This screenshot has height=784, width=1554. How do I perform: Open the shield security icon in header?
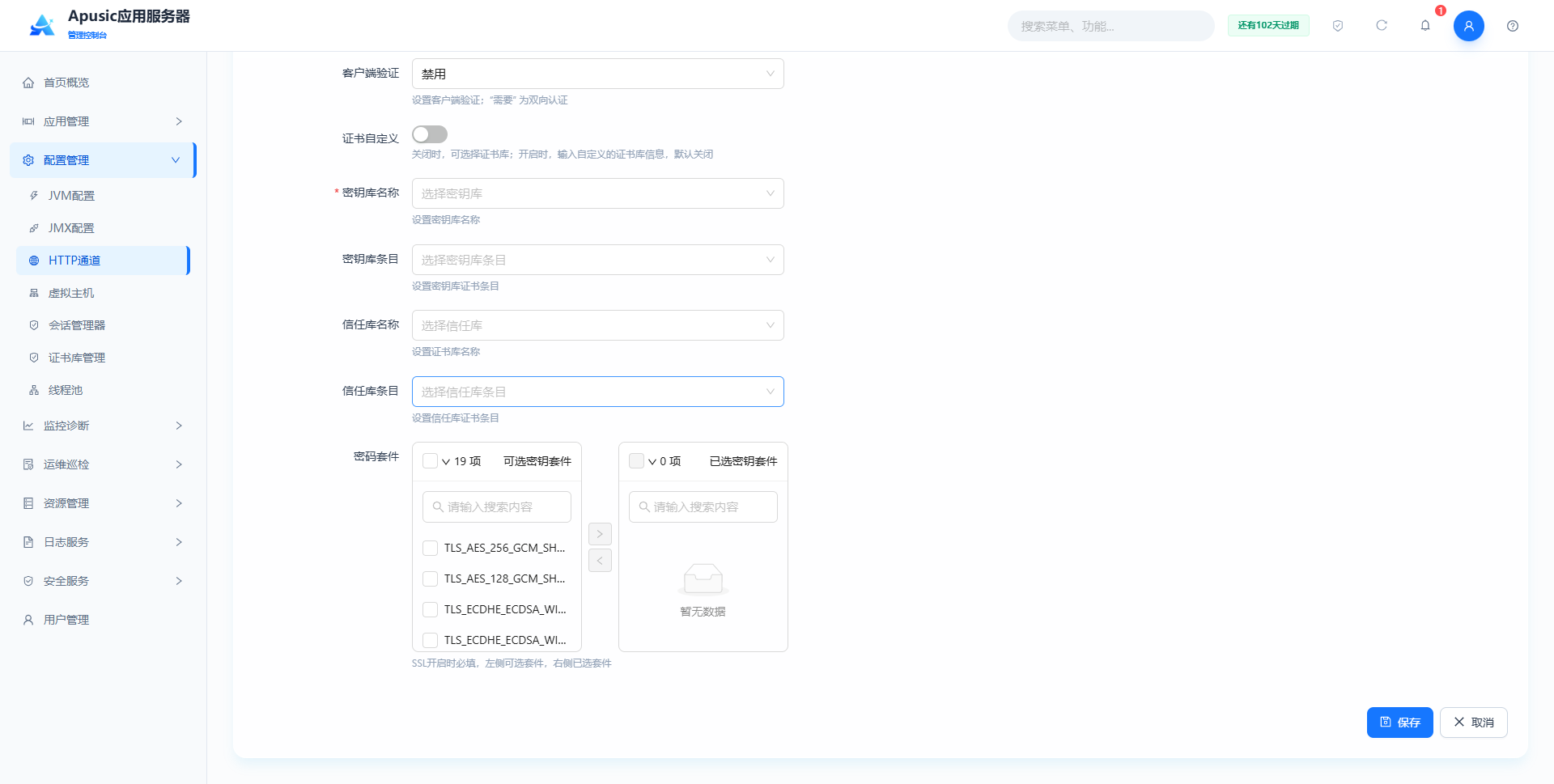[1338, 26]
